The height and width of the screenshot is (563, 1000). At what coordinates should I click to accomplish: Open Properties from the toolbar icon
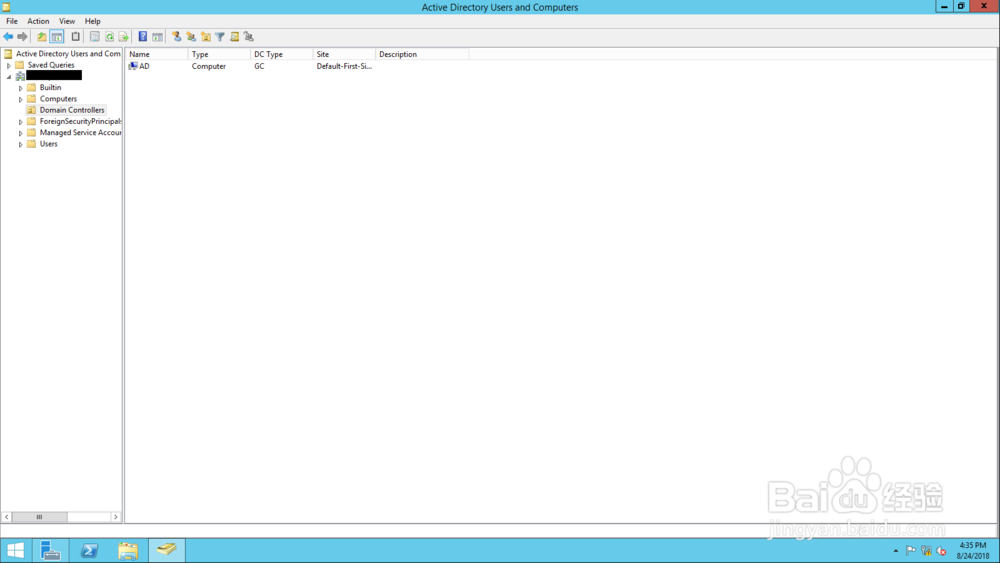(94, 37)
